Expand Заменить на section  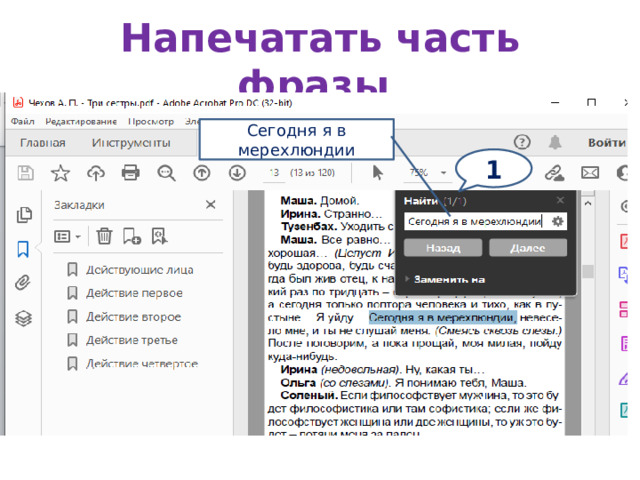(x=445, y=280)
